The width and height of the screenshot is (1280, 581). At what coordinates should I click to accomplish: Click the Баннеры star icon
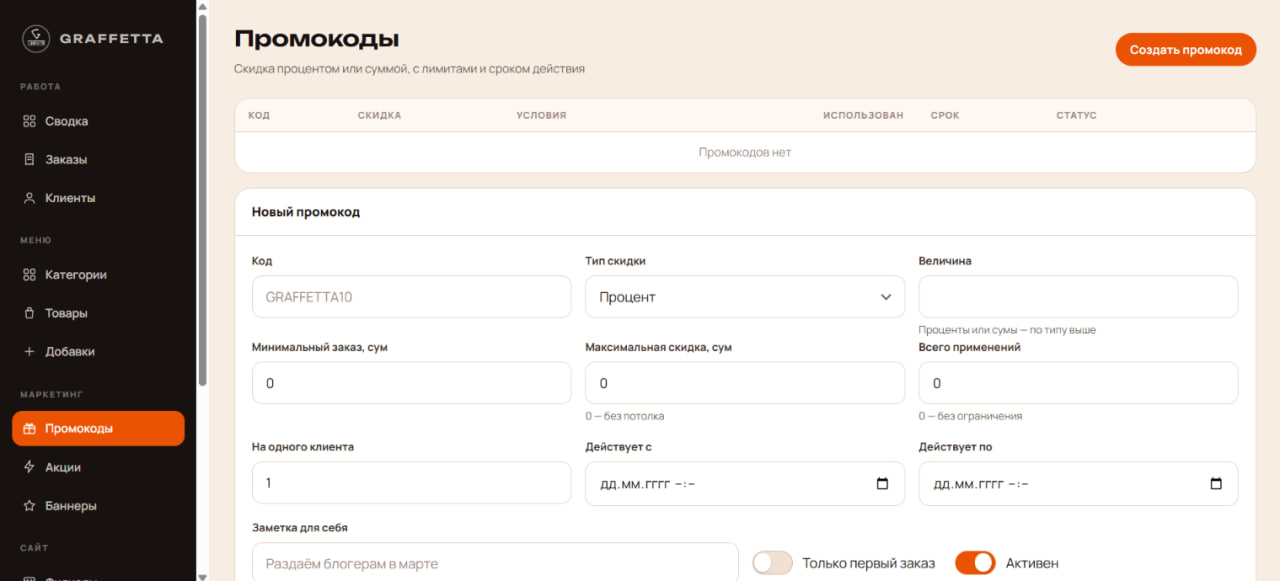29,506
